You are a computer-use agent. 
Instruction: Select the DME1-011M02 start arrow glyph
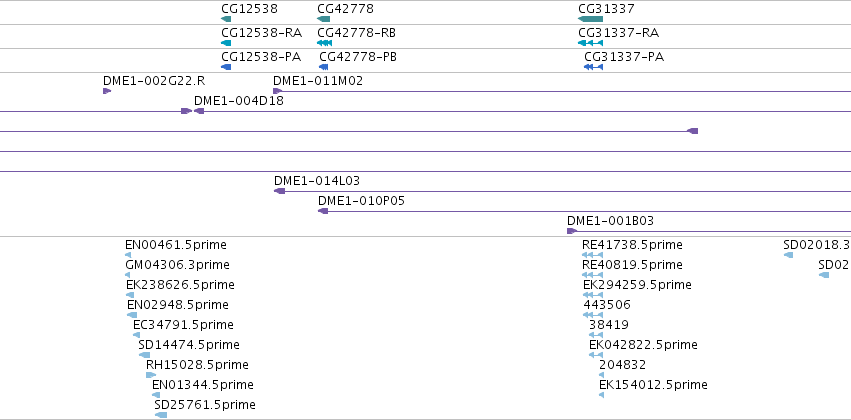[277, 91]
